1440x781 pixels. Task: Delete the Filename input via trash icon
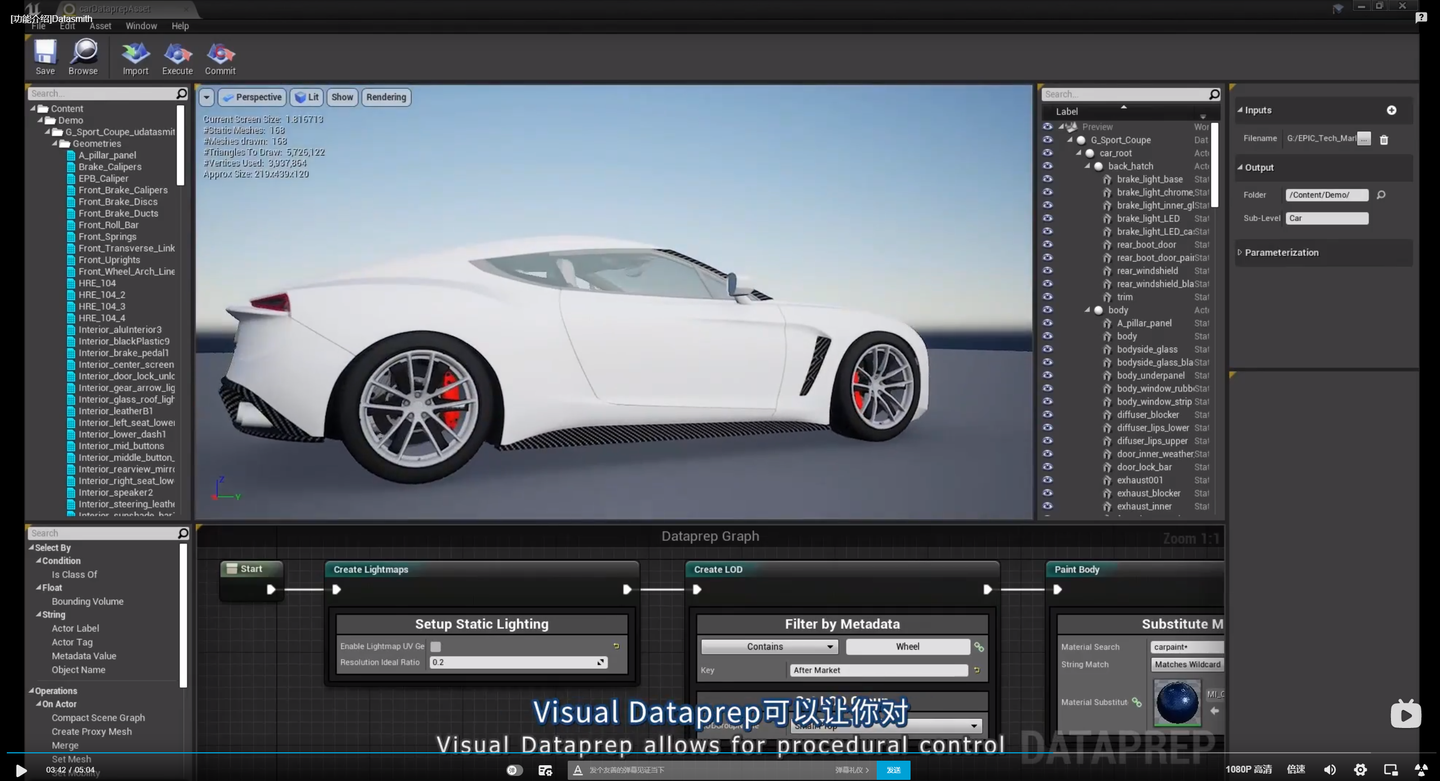(1384, 139)
